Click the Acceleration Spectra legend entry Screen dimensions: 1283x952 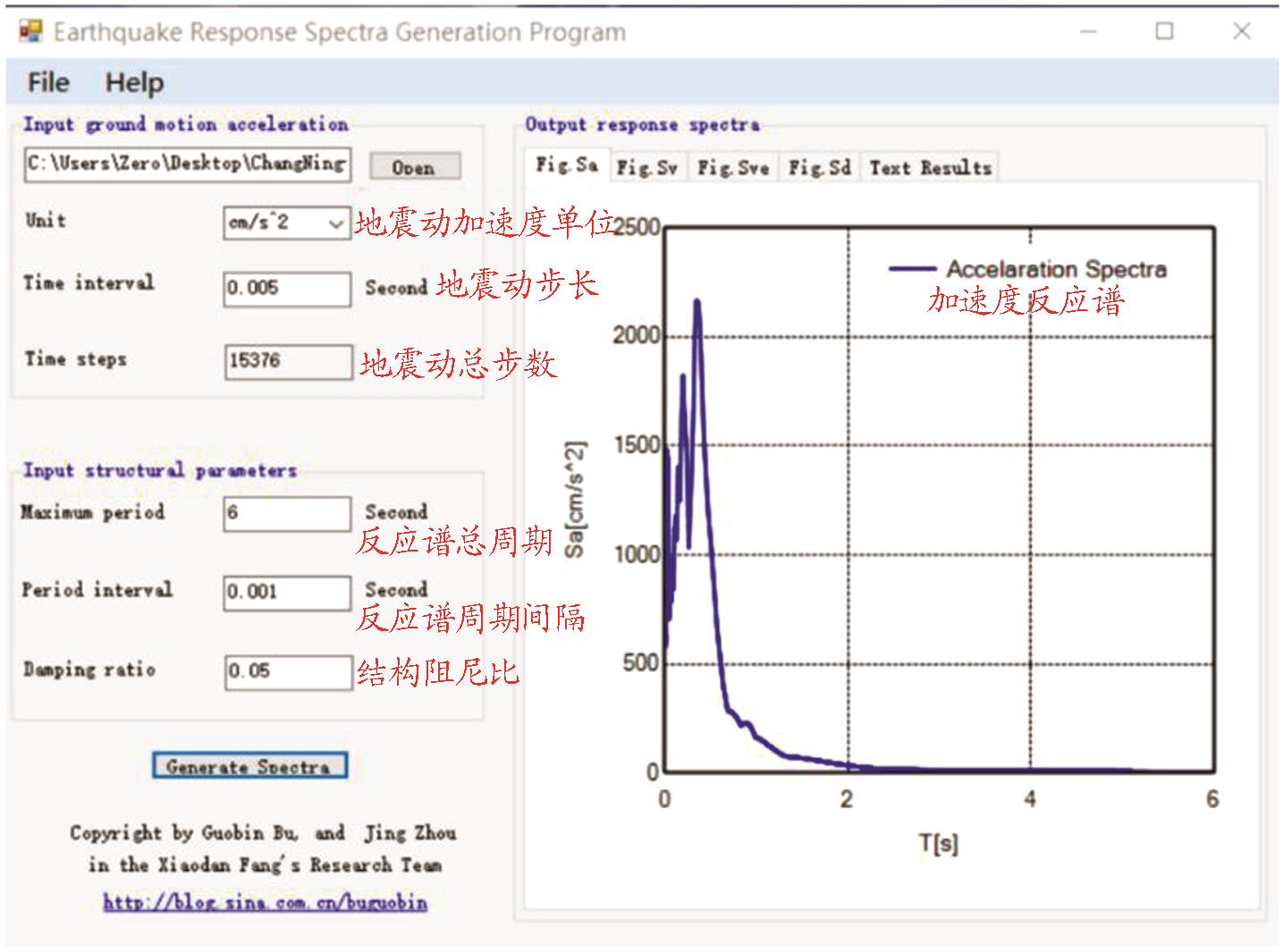tap(1027, 269)
